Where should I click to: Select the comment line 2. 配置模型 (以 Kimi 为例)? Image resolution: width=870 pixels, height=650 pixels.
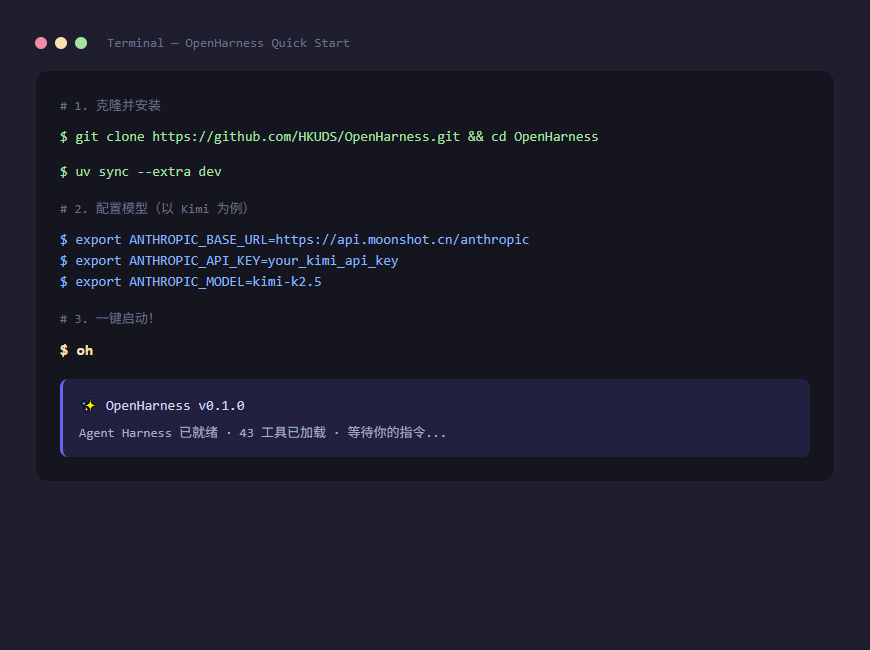coord(154,208)
